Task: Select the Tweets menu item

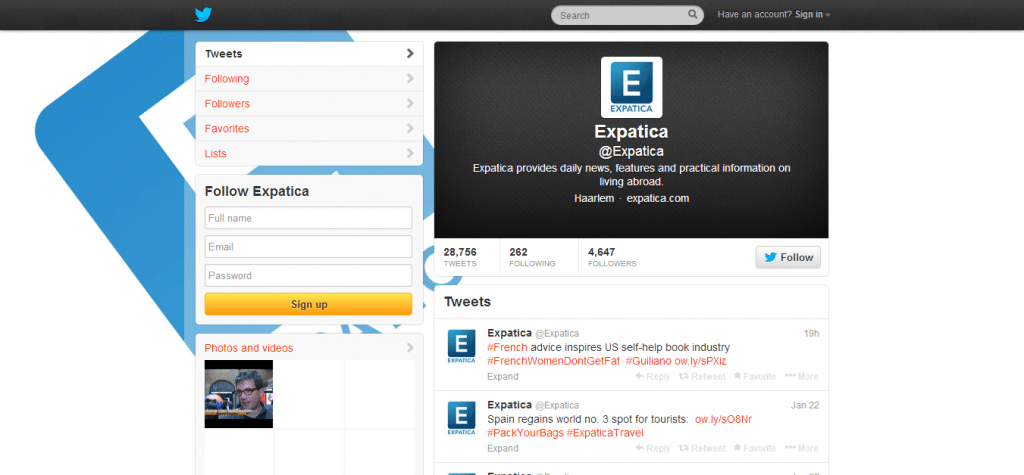Action: tap(309, 54)
